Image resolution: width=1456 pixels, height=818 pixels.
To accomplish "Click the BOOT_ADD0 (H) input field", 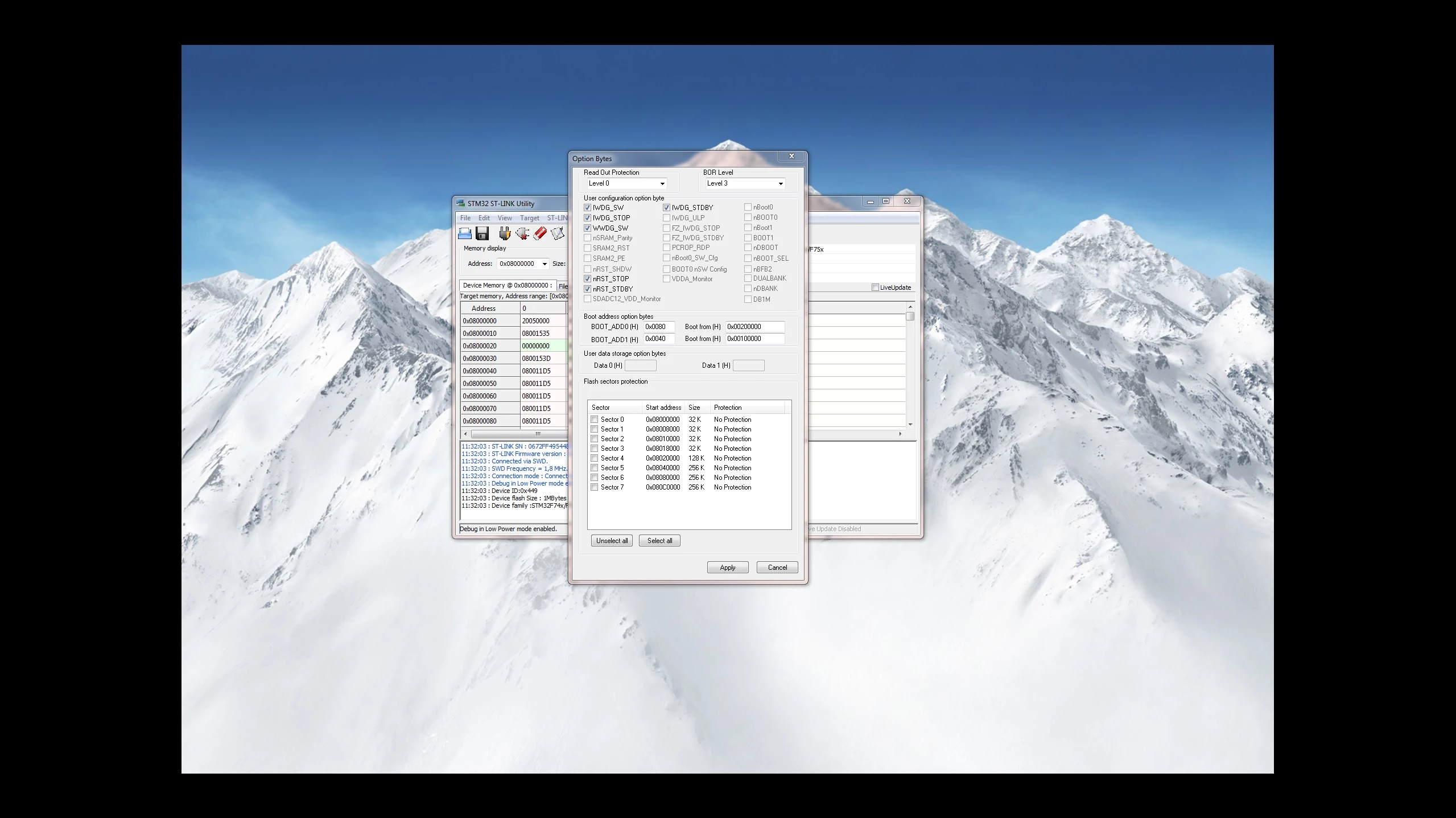I will 659,327.
